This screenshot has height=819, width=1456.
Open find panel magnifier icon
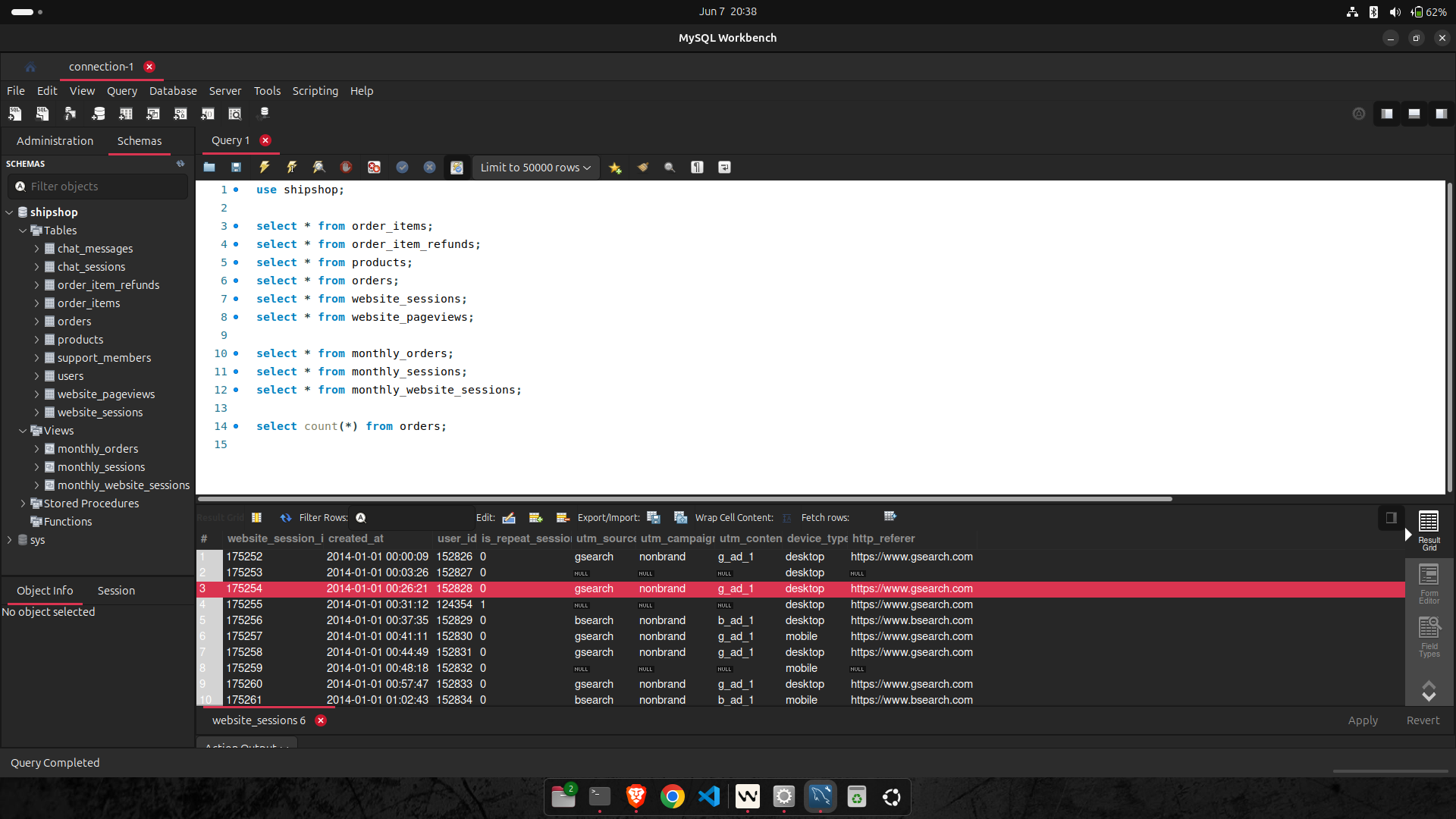click(x=670, y=168)
